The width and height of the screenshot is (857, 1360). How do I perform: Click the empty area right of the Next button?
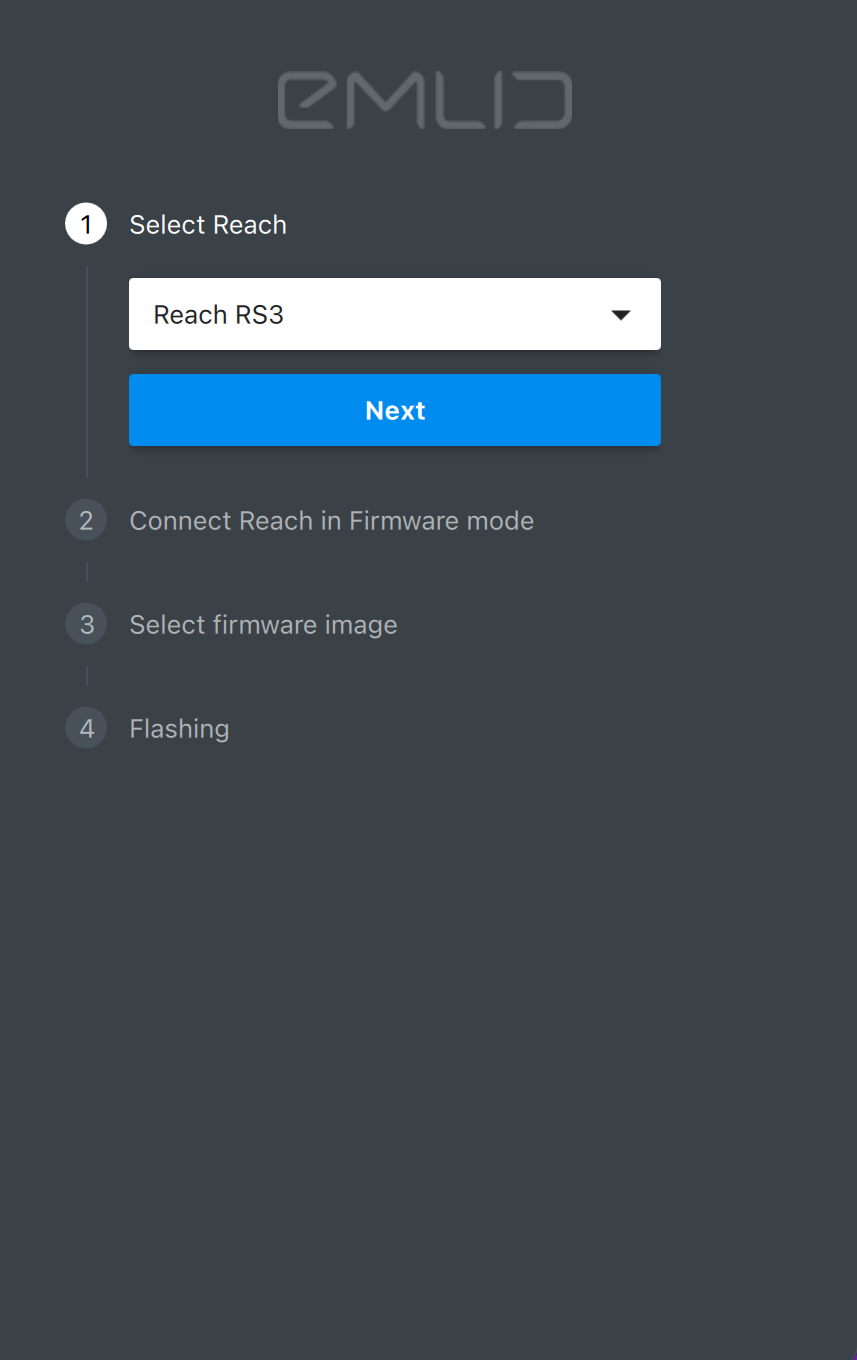point(758,410)
